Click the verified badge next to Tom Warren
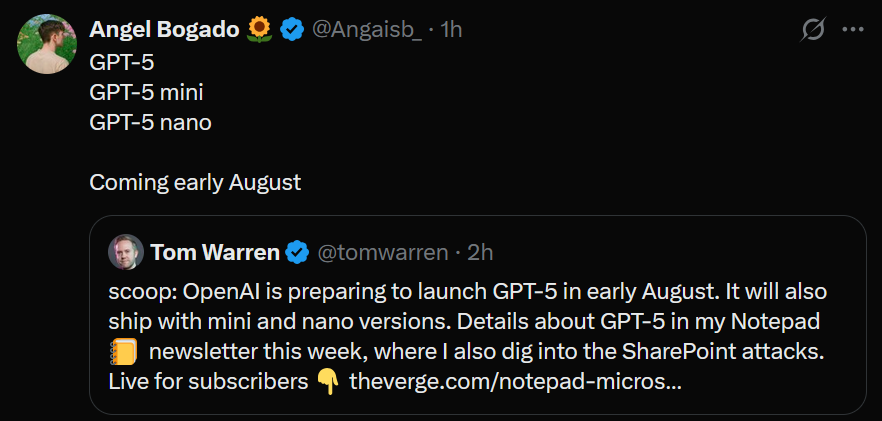The width and height of the screenshot is (882, 421). (x=297, y=252)
